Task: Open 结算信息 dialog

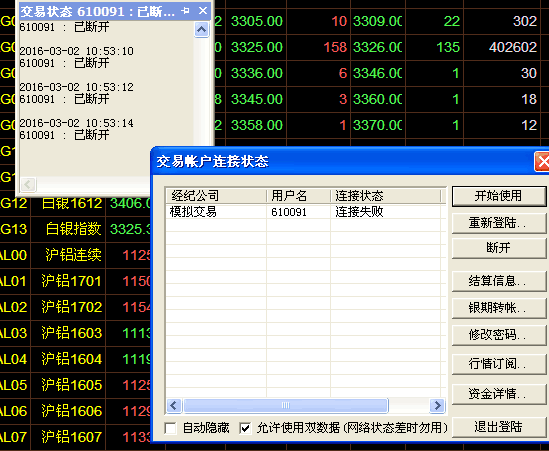Action: click(499, 281)
